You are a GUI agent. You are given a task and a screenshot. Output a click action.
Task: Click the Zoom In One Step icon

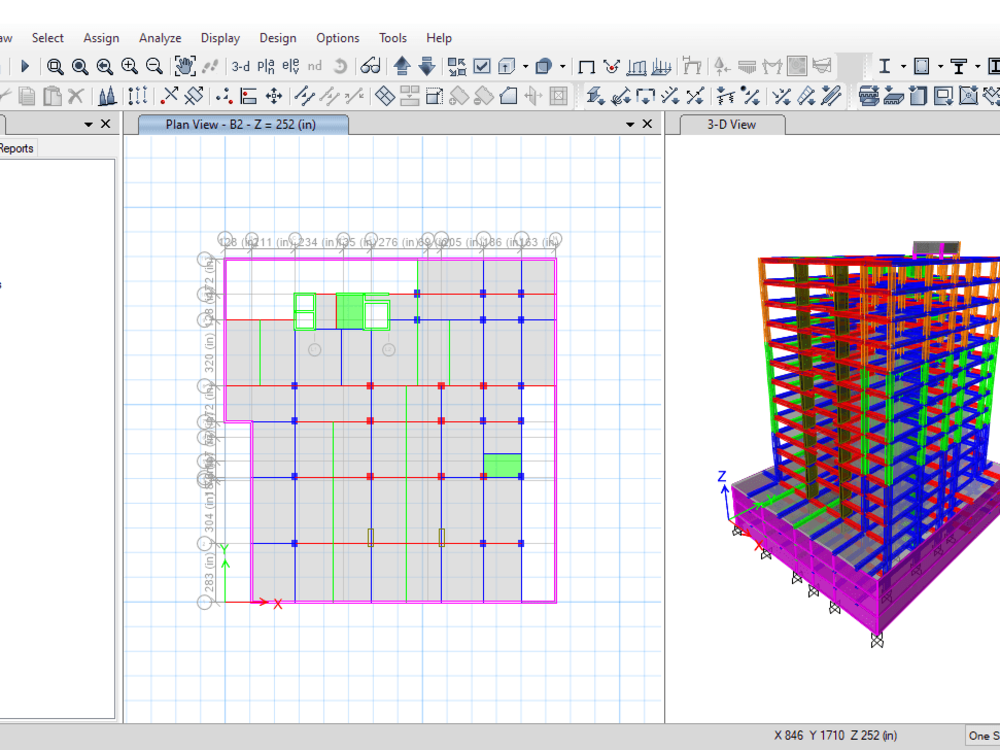128,67
